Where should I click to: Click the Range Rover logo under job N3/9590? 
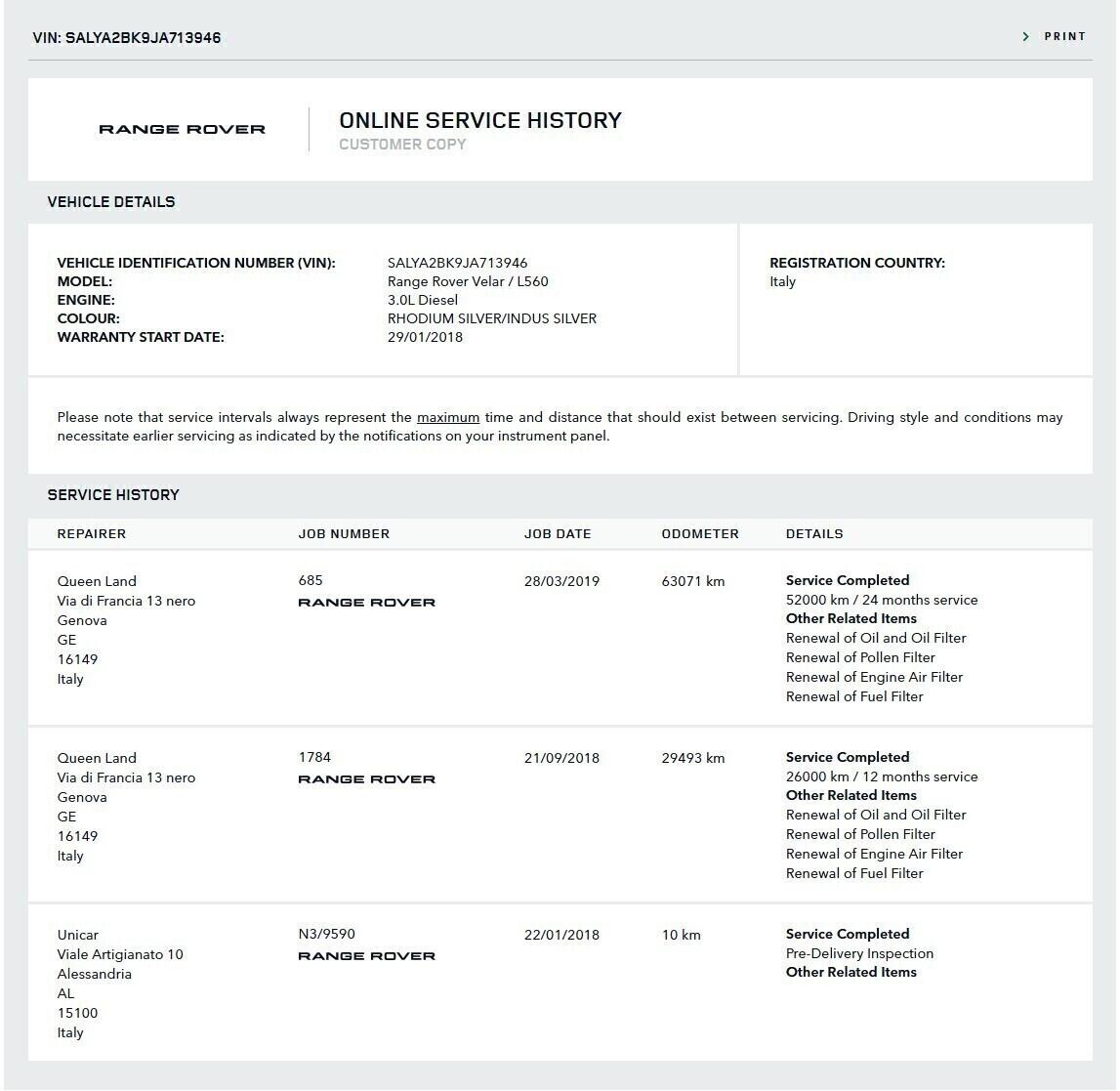tap(366, 956)
